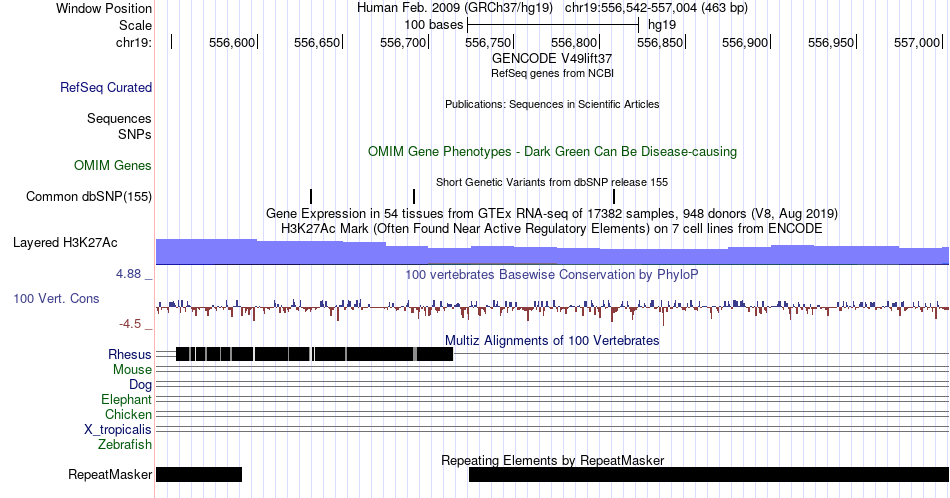The image size is (950, 498).
Task: Click the -4.5 conservation axis value
Action: coord(130,324)
